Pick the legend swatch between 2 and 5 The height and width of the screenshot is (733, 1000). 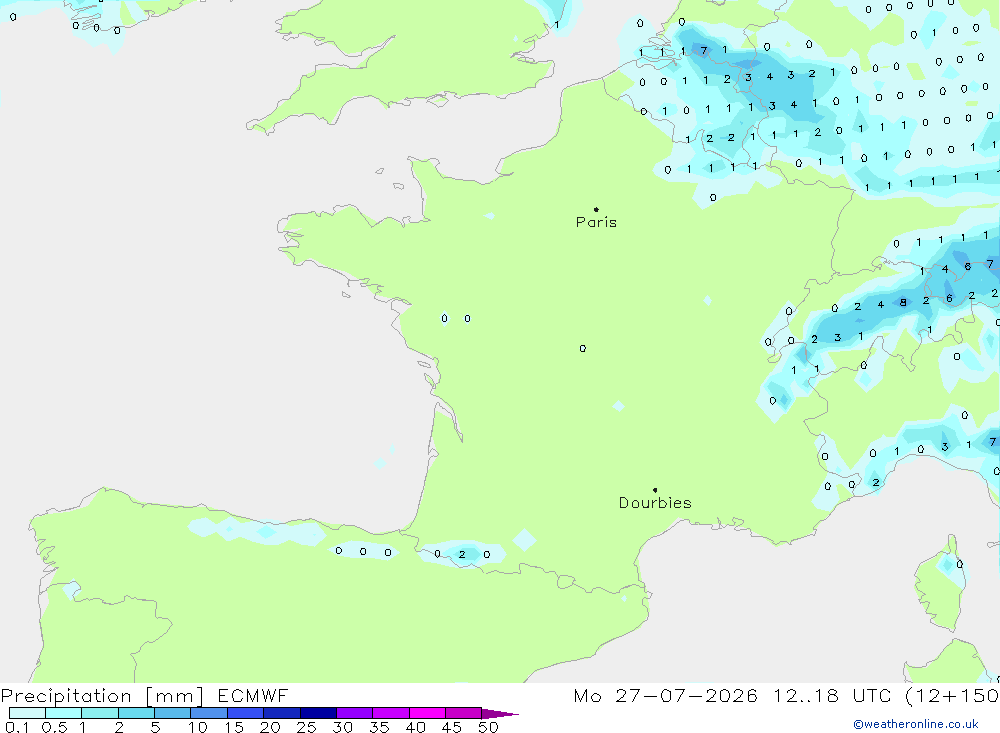(x=136, y=713)
